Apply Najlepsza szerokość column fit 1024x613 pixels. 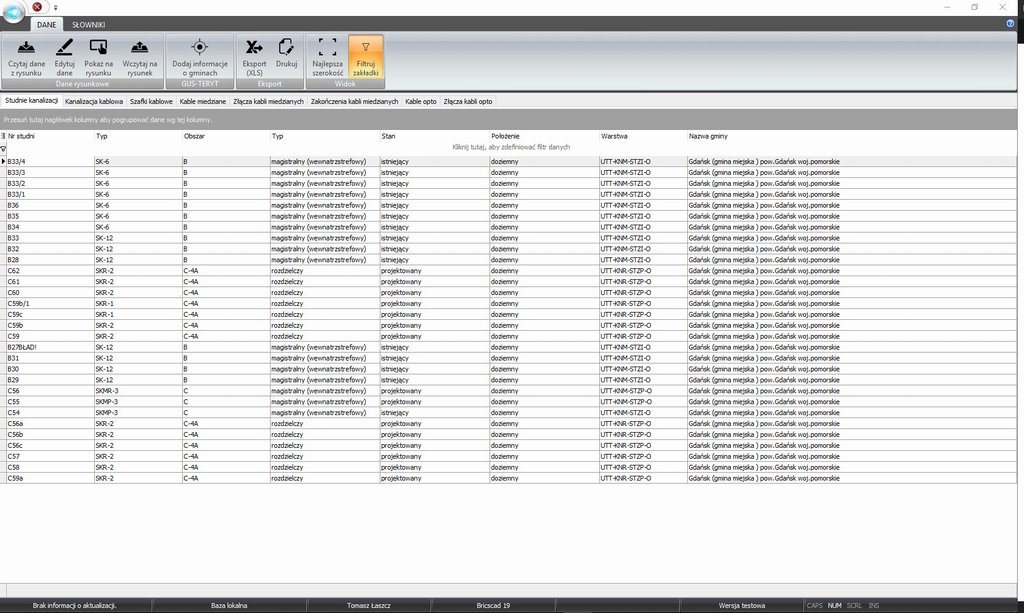[327, 47]
